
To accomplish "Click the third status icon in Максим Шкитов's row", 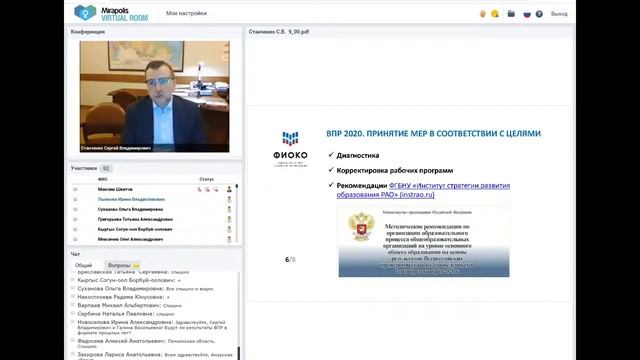I will 216,189.
